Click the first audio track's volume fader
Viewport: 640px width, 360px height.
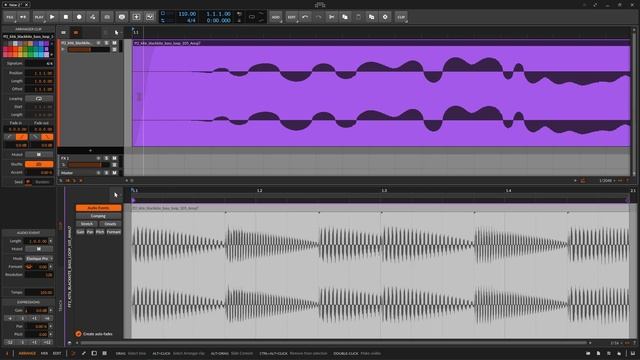click(x=89, y=49)
